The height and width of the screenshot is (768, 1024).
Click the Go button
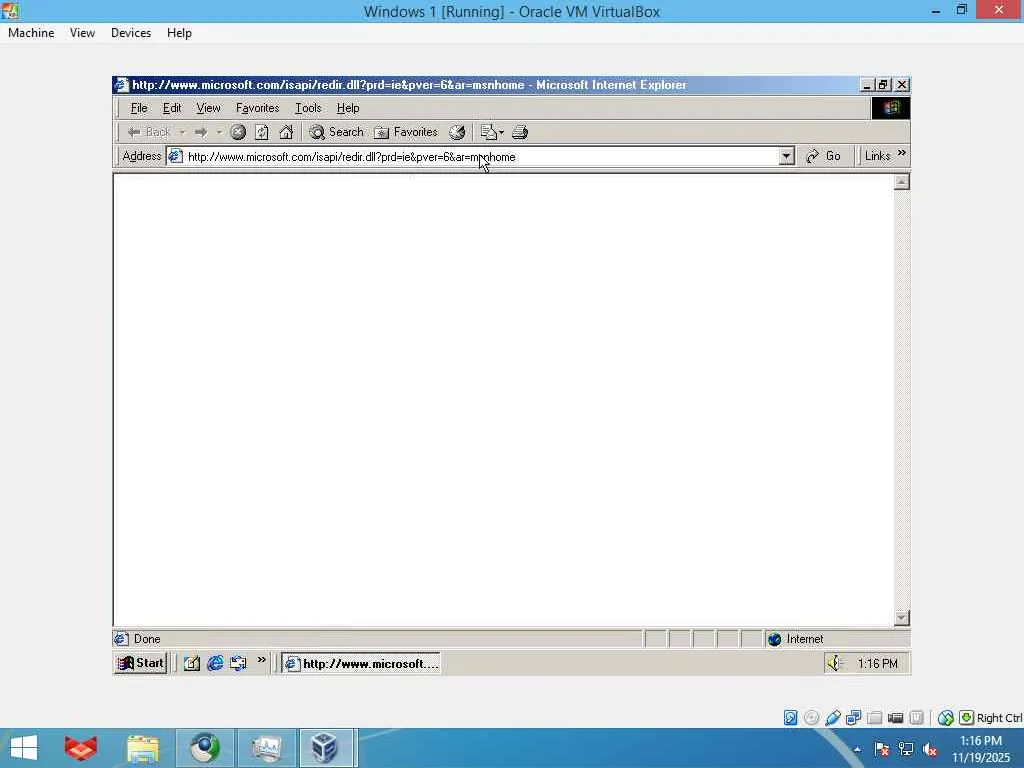click(824, 156)
